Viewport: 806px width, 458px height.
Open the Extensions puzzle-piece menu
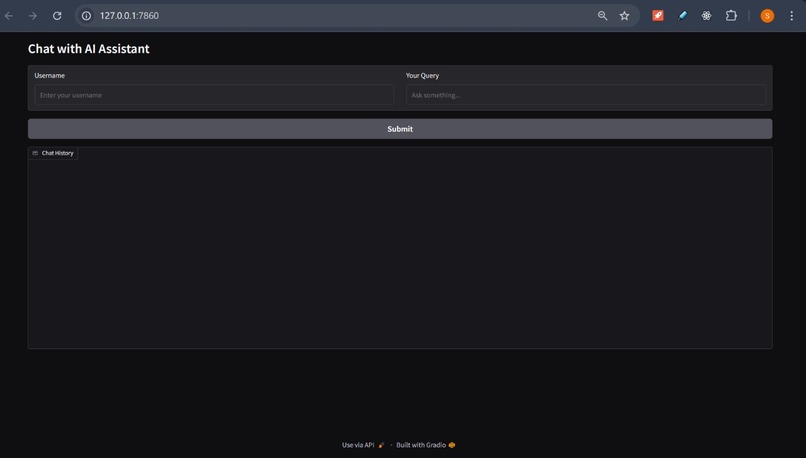pyautogui.click(x=731, y=16)
